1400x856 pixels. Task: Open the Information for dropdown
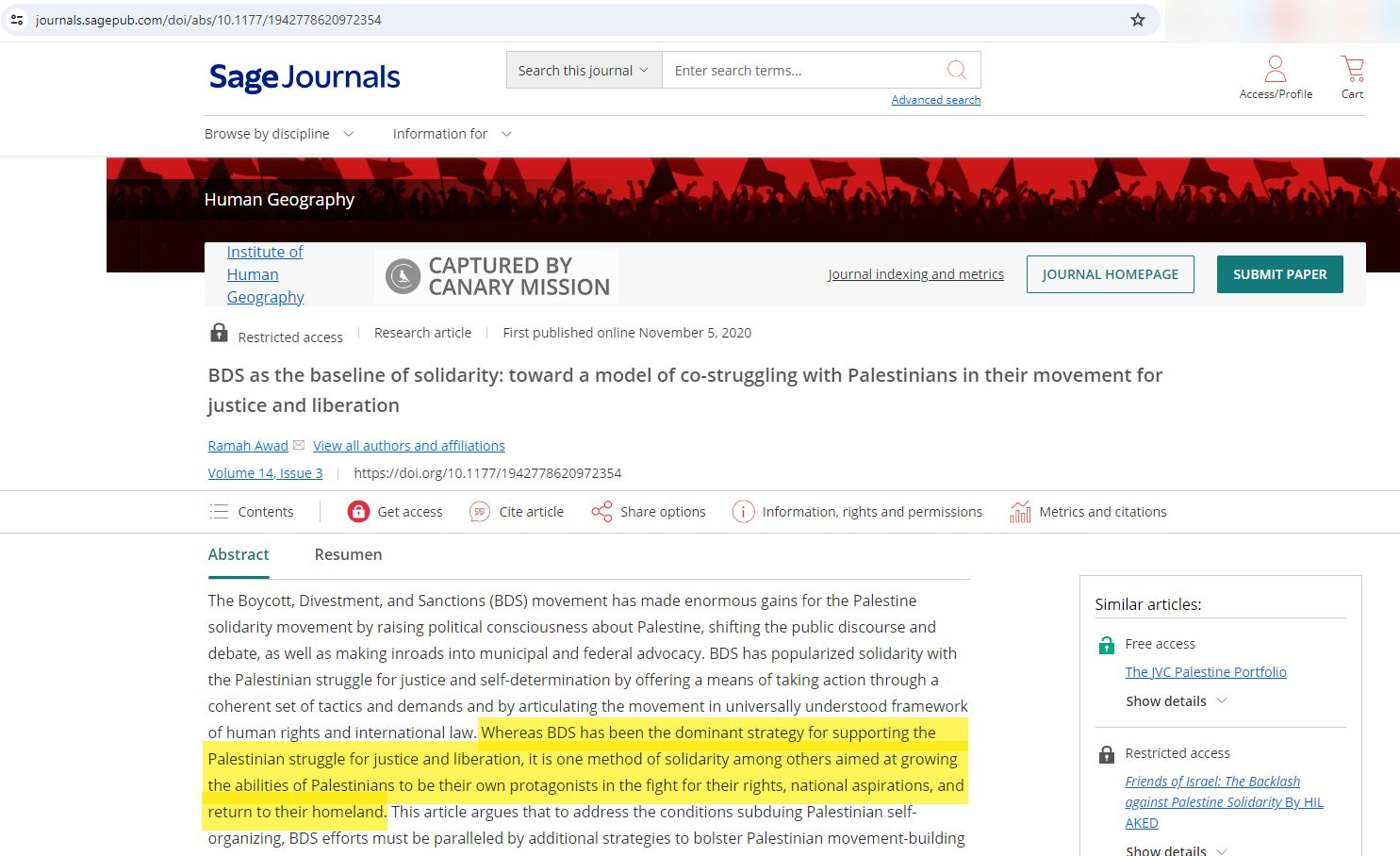coord(451,133)
